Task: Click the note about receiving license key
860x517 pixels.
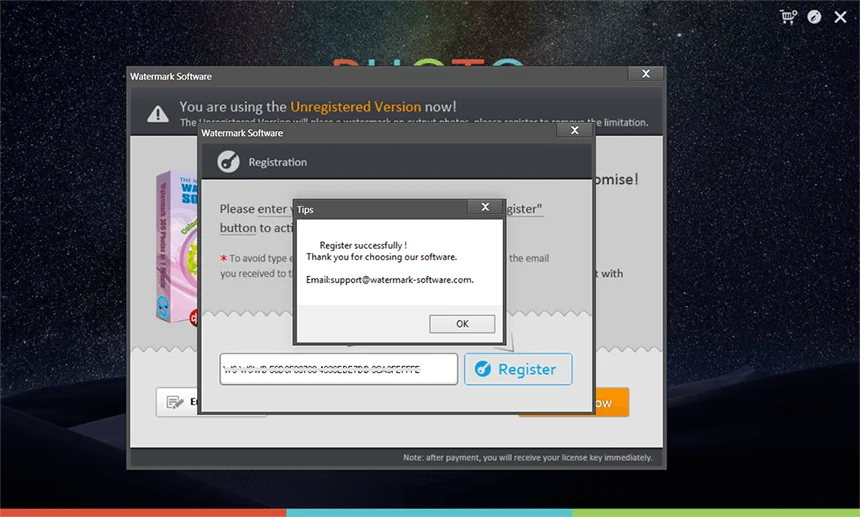Action: pos(528,457)
